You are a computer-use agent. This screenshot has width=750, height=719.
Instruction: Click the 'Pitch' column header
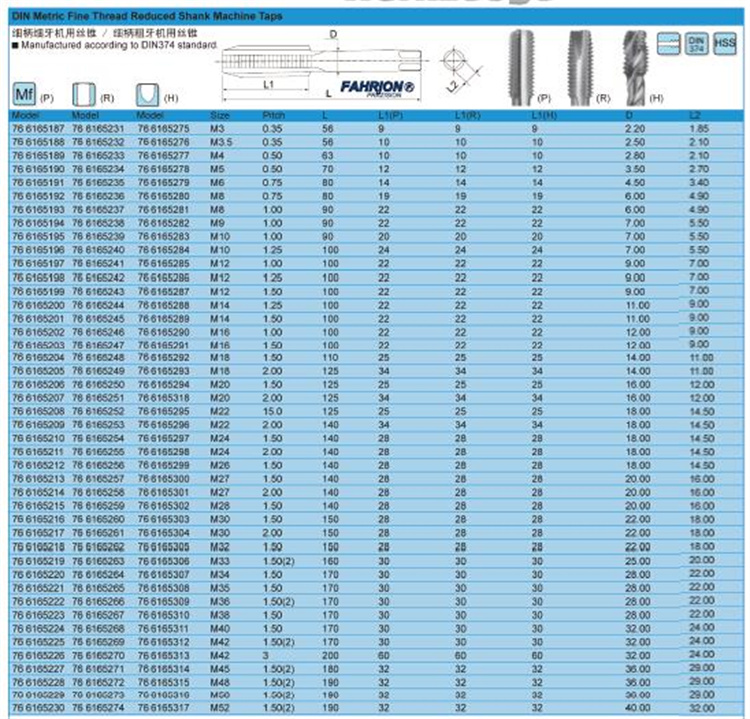(273, 115)
